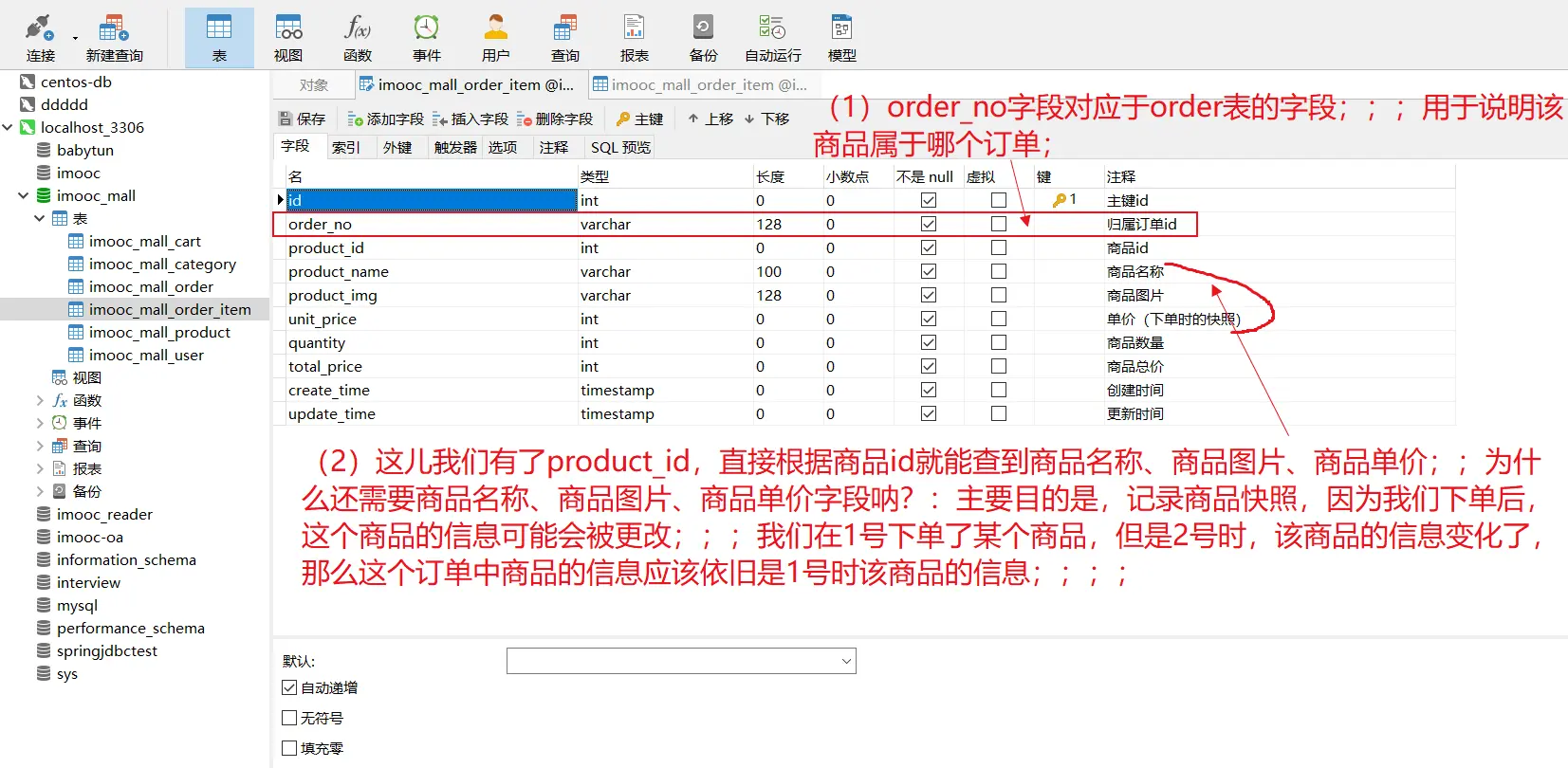Image resolution: width=1568 pixels, height=768 pixels.
Task: Expand the 函数 tree node
Action: pos(40,400)
